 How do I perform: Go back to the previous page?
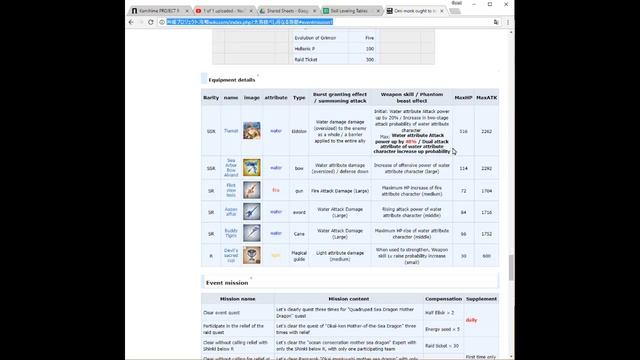[131, 22]
